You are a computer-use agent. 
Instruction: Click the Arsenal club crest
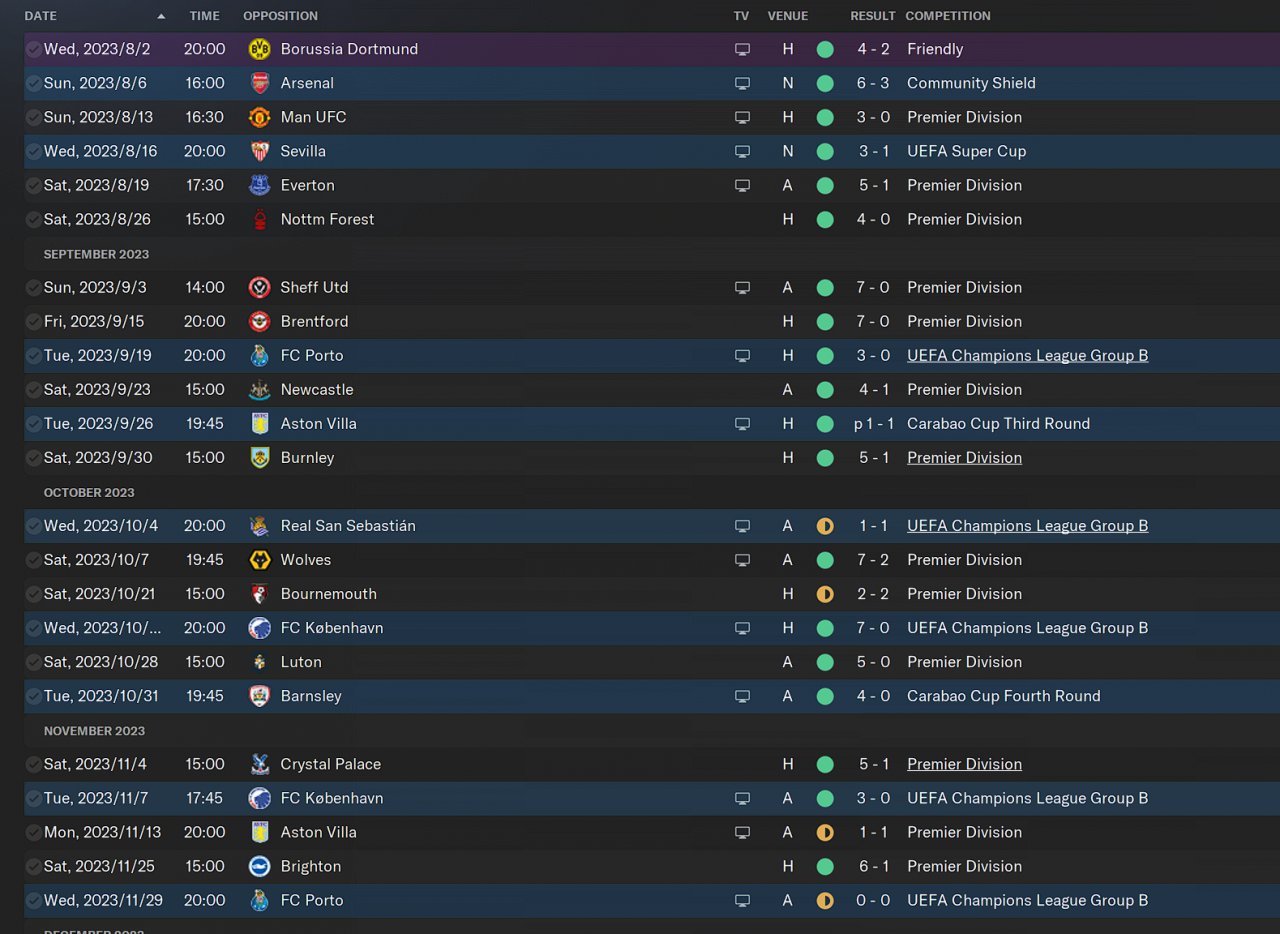pyautogui.click(x=259, y=83)
